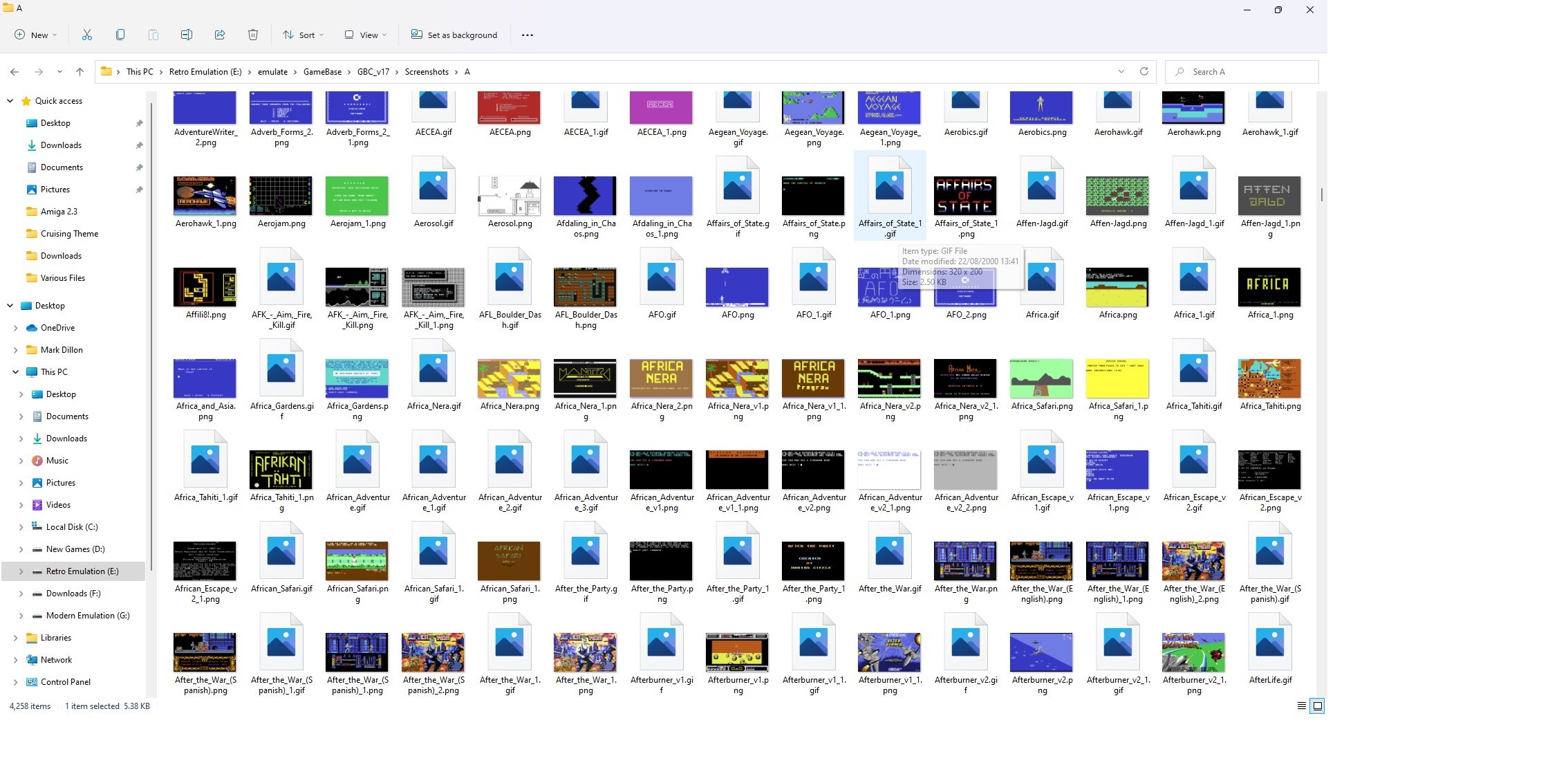Open recent locations dropdown arrow
Screen dimensions: 1568x763
[59, 72]
